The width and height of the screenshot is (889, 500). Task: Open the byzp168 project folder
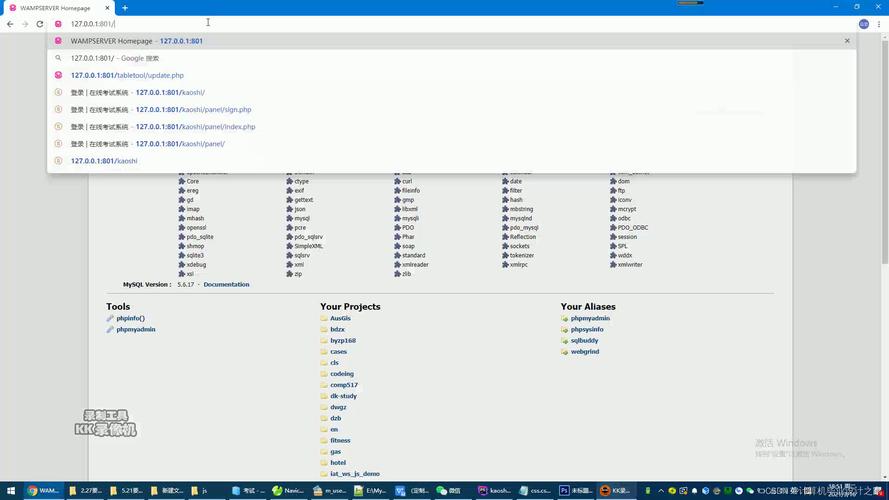click(343, 341)
